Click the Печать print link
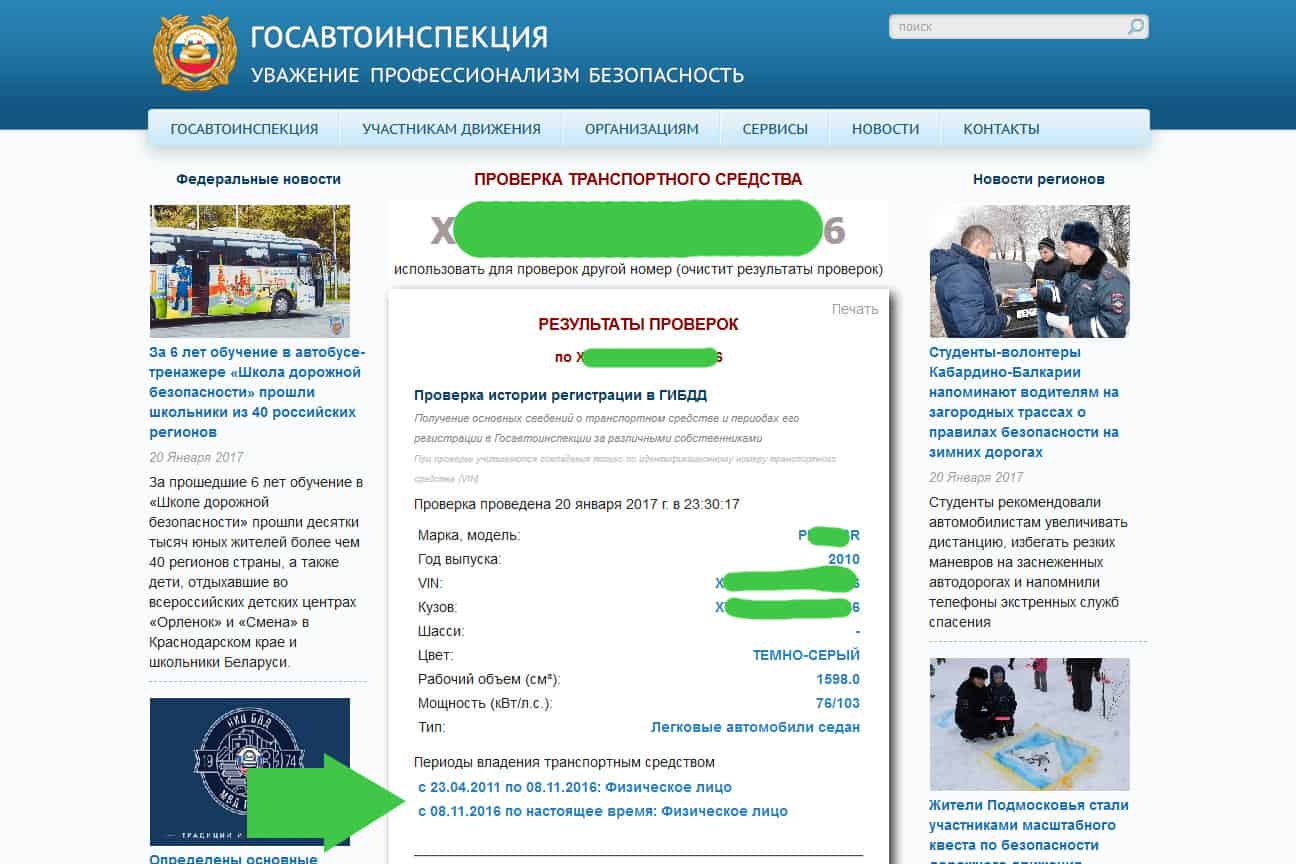This screenshot has height=864, width=1296. [854, 309]
